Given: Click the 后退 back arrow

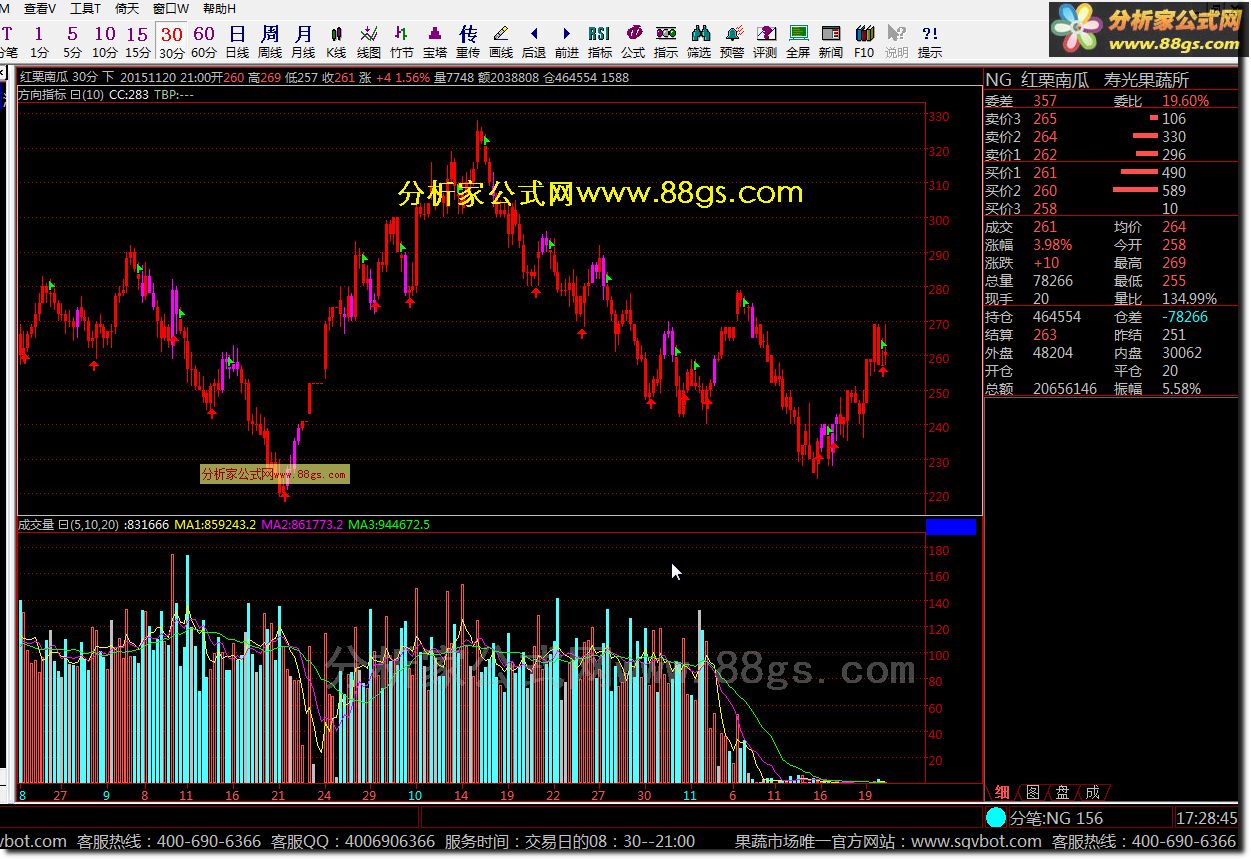Looking at the screenshot, I should pos(534,42).
